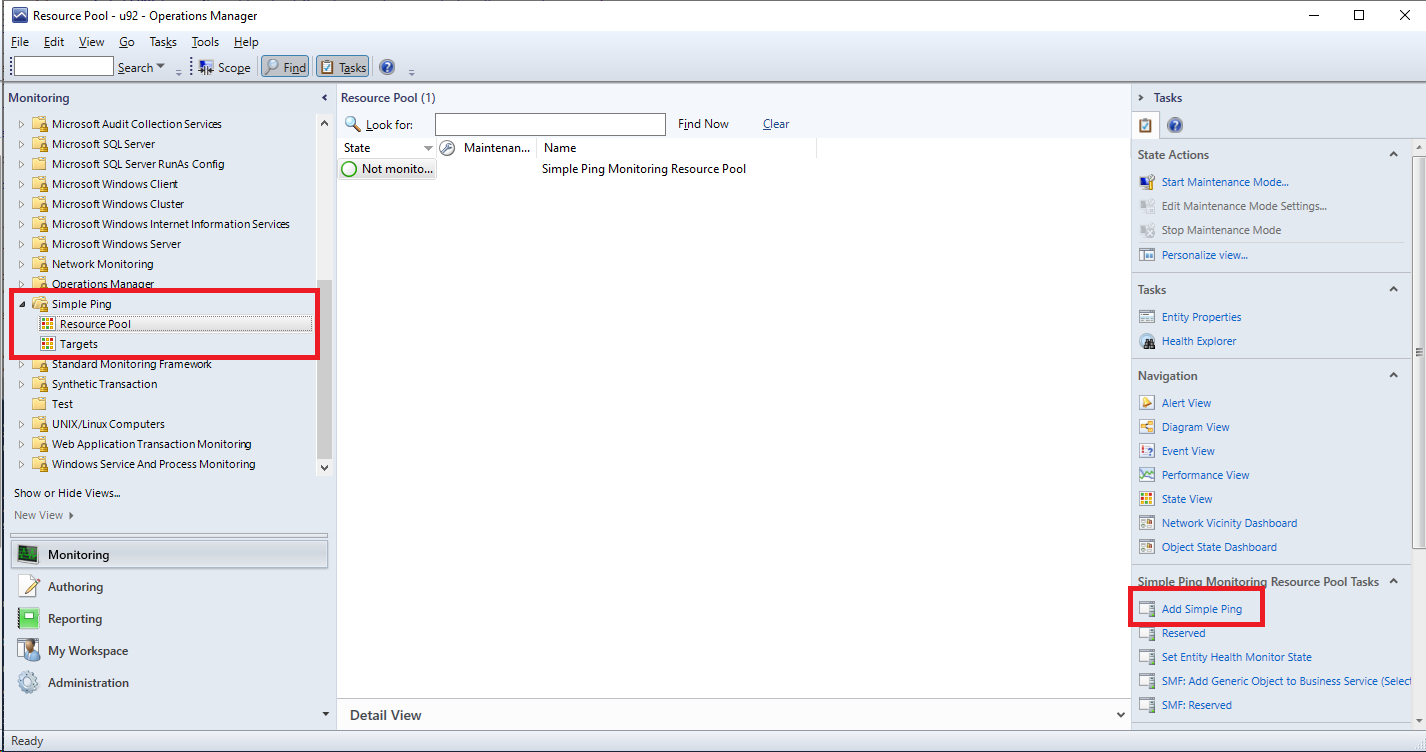Select the Tasks tab icon in Tasks pane

pos(1146,125)
